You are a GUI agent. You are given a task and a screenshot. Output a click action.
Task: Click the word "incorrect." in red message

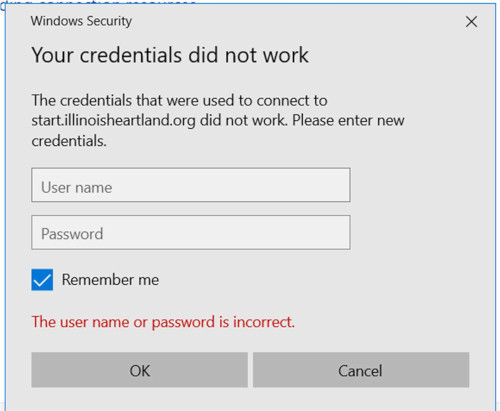pos(264,322)
